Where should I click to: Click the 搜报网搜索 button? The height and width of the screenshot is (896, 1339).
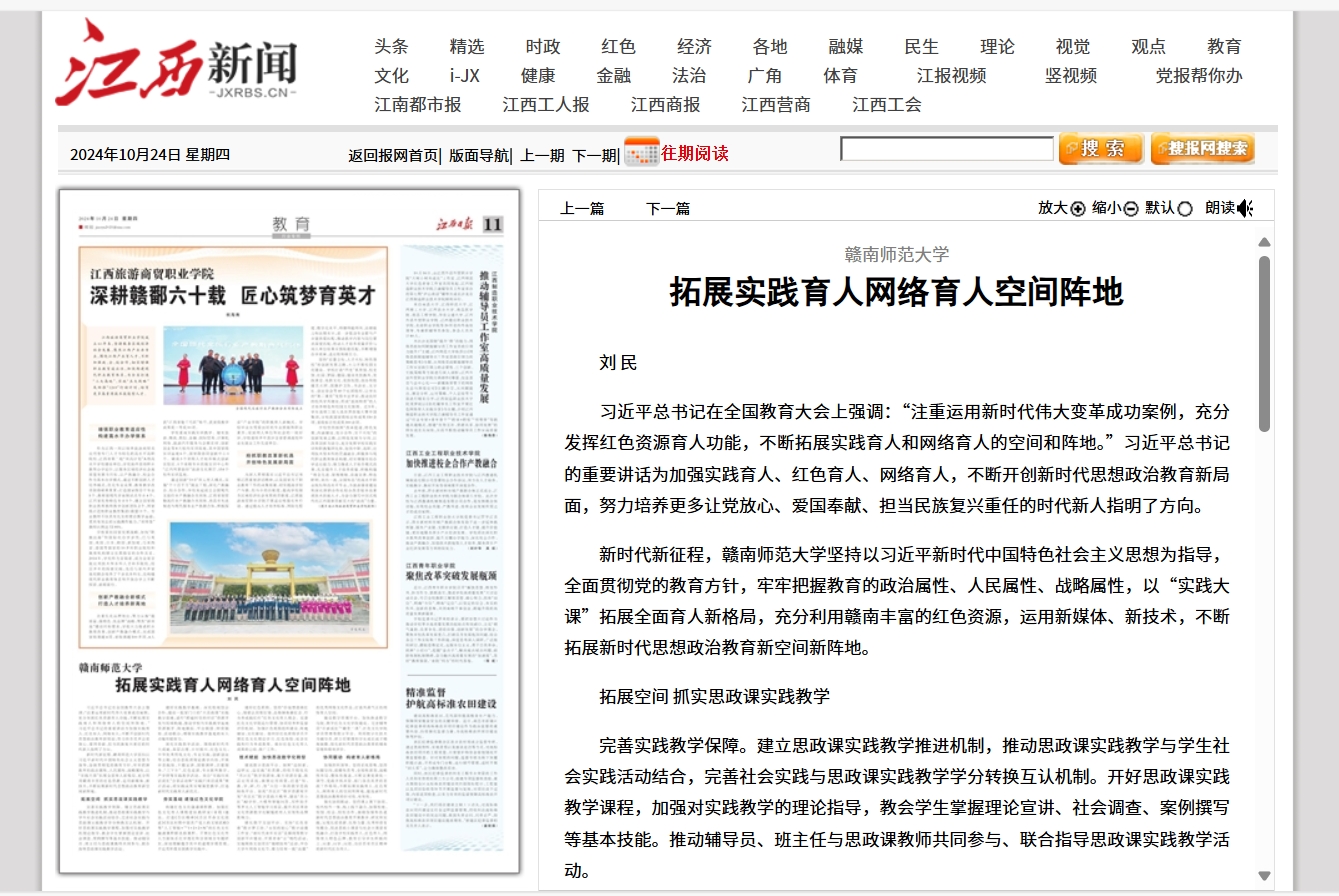point(1203,149)
